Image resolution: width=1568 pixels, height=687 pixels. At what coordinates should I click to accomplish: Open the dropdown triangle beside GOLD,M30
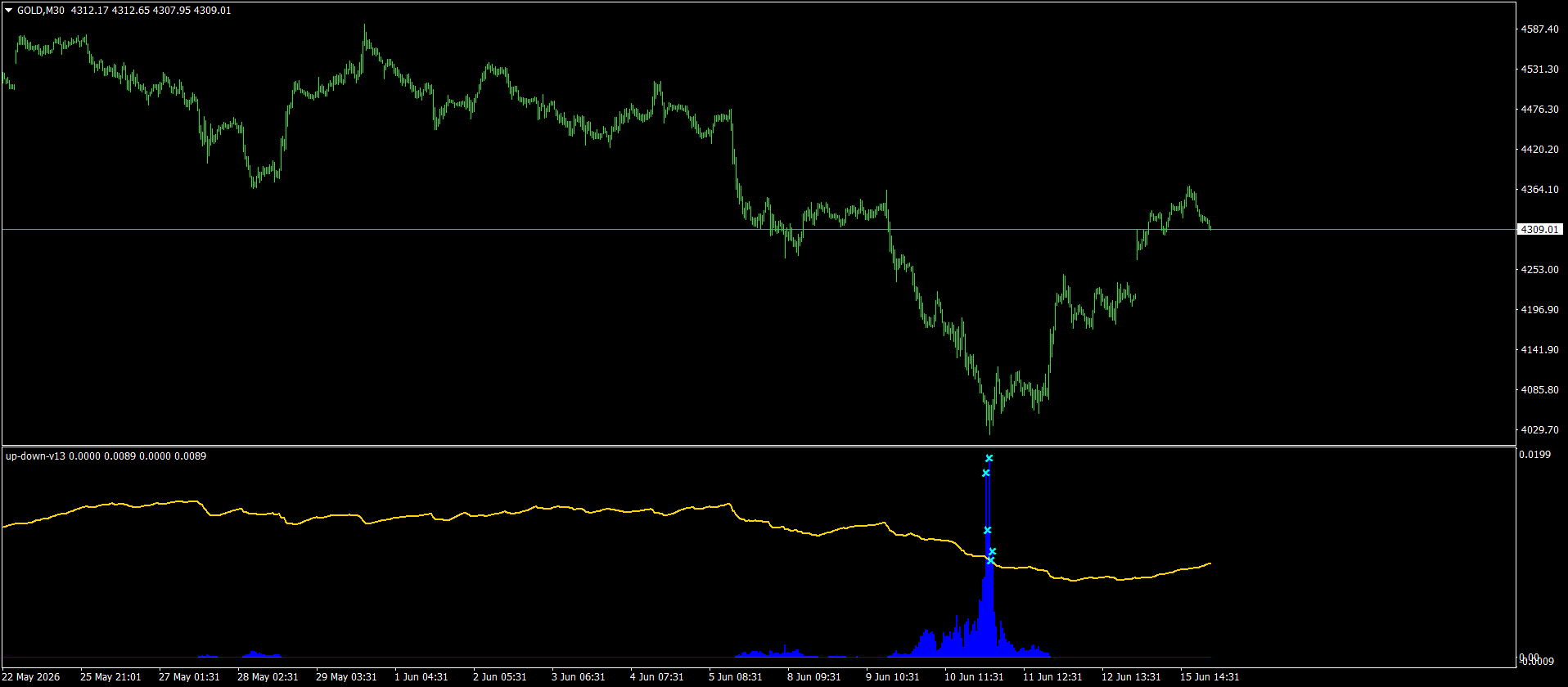pyautogui.click(x=8, y=11)
